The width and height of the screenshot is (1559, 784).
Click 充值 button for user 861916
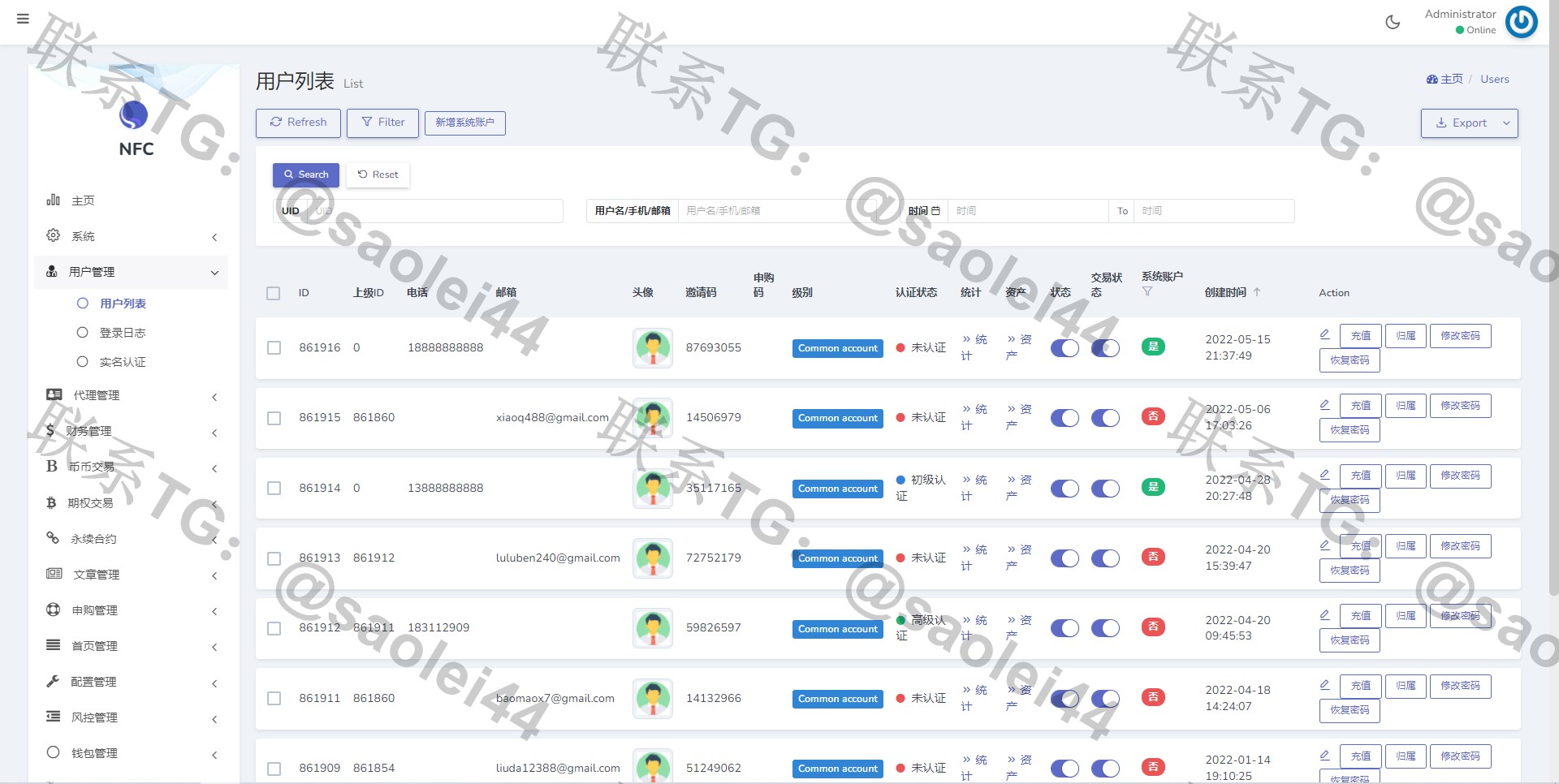(1361, 336)
